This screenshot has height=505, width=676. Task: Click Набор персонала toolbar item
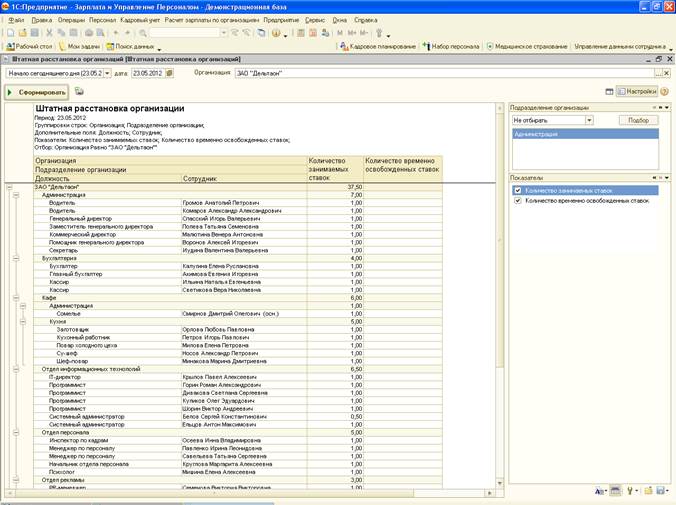[451, 46]
